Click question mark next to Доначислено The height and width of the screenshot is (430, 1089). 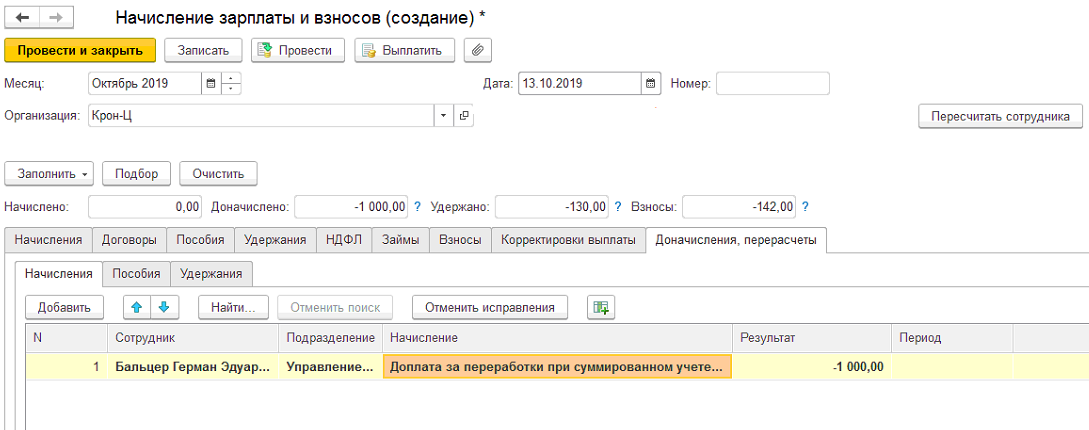pos(417,206)
